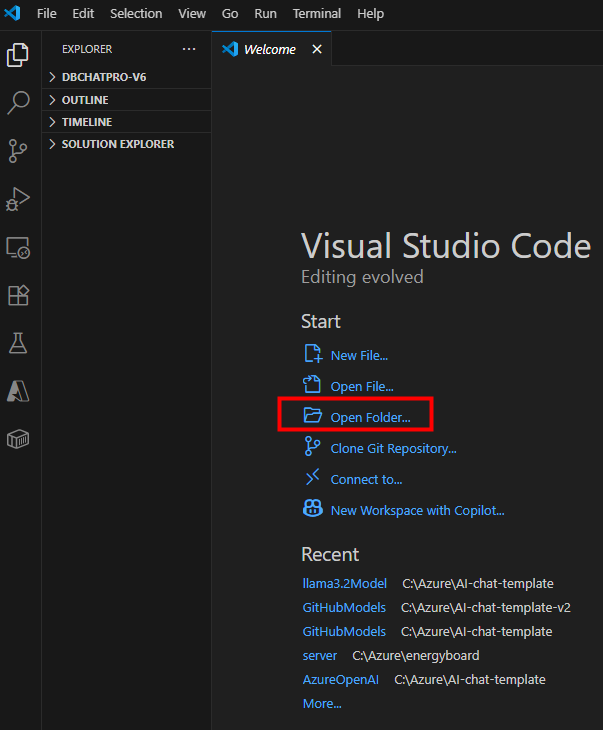This screenshot has width=603, height=730.
Task: Click the Start section heading
Action: coord(321,321)
